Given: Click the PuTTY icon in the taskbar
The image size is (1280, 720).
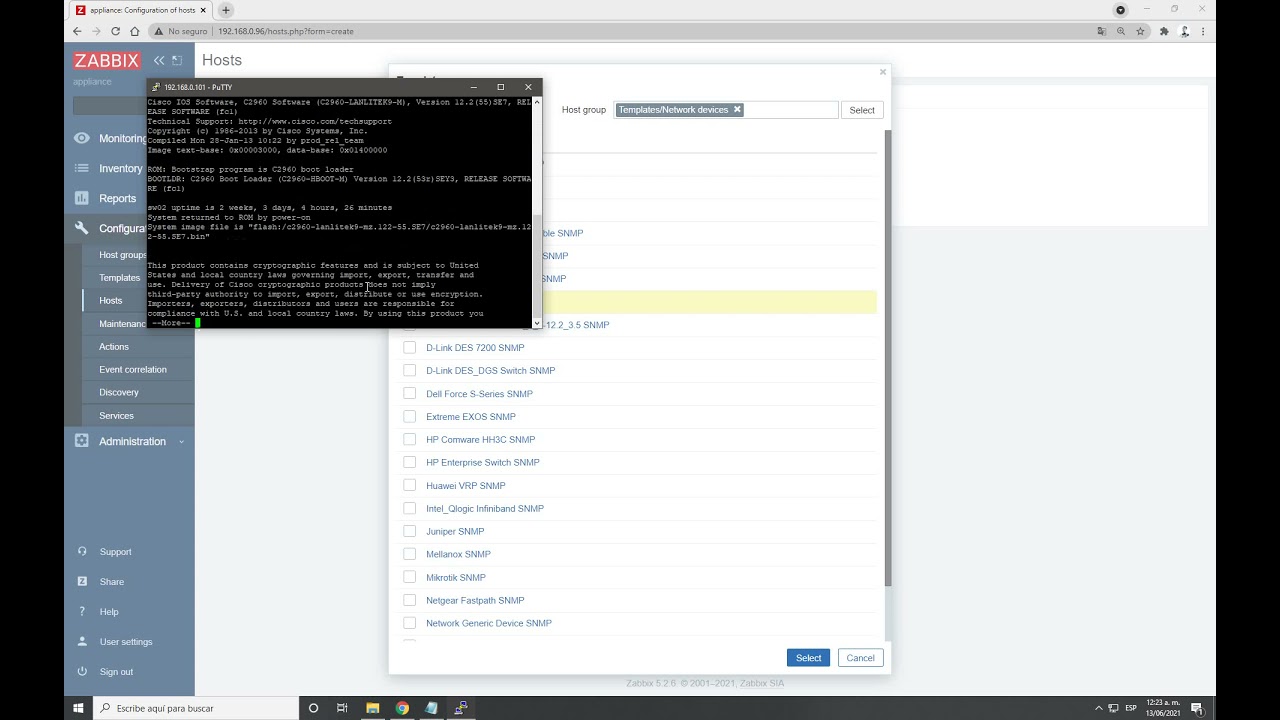Looking at the screenshot, I should [x=461, y=708].
